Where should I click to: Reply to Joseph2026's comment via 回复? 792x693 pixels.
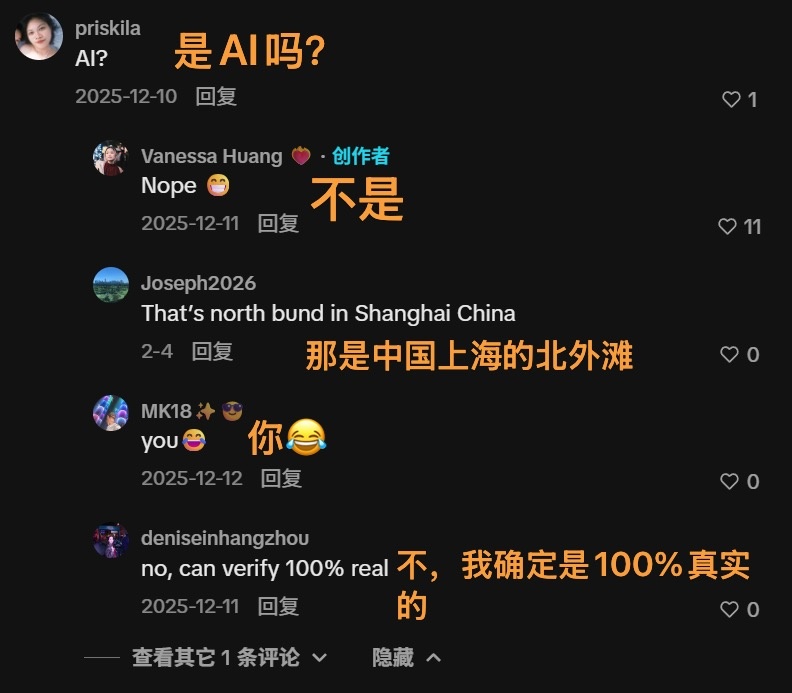(212, 351)
